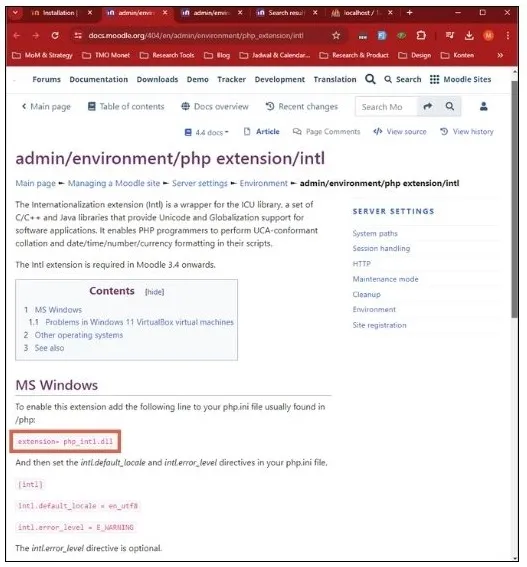
Task: Jump to Other operating systems section
Action: (x=79, y=335)
